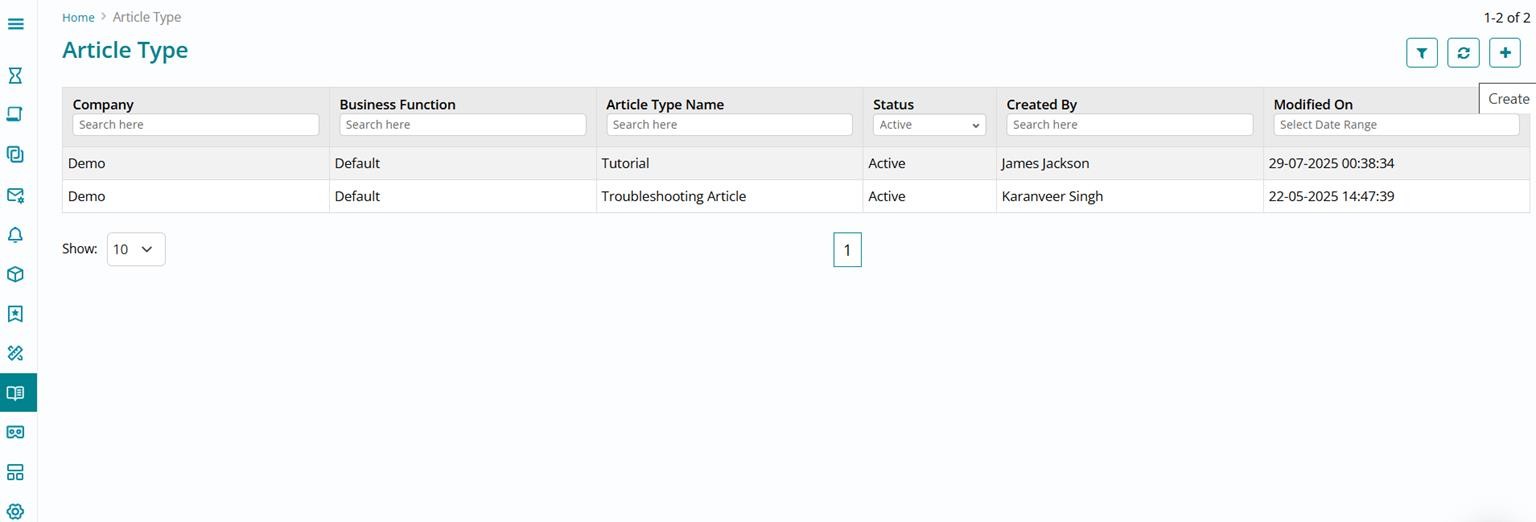This screenshot has height=522, width=1536.
Task: Refresh the Article Type list
Action: (x=1463, y=53)
